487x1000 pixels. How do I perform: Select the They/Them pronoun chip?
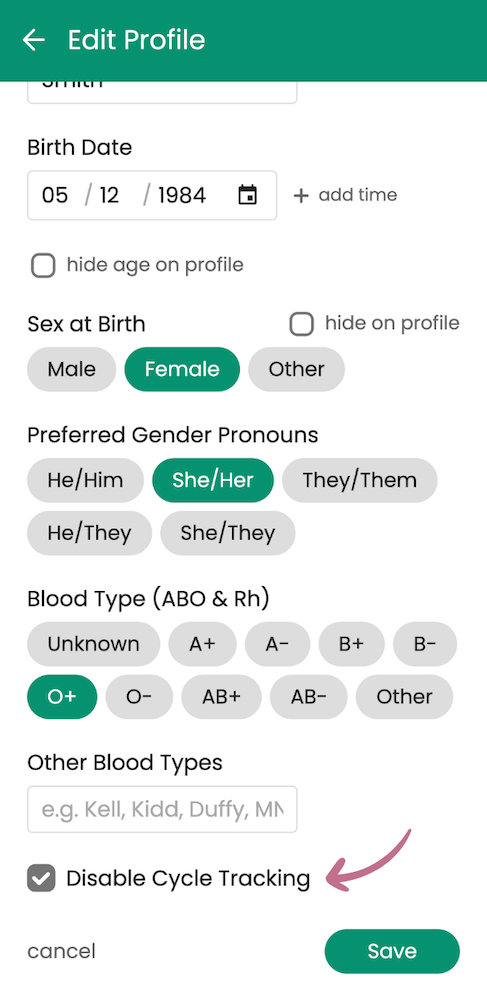[360, 480]
